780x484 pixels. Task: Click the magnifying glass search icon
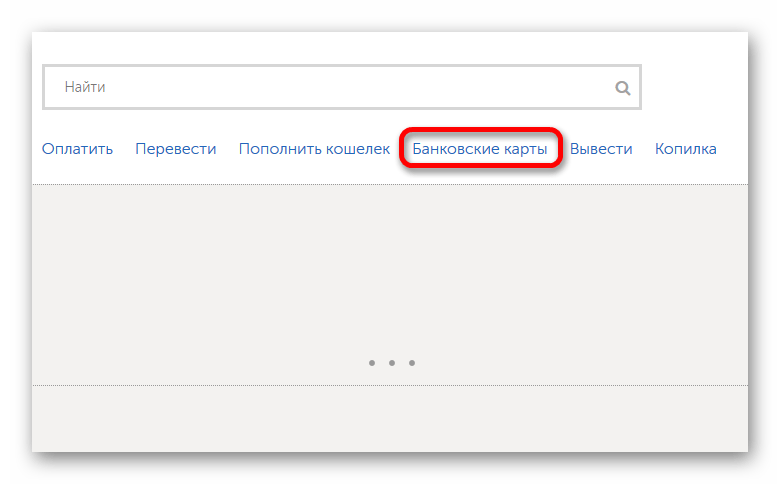point(622,88)
